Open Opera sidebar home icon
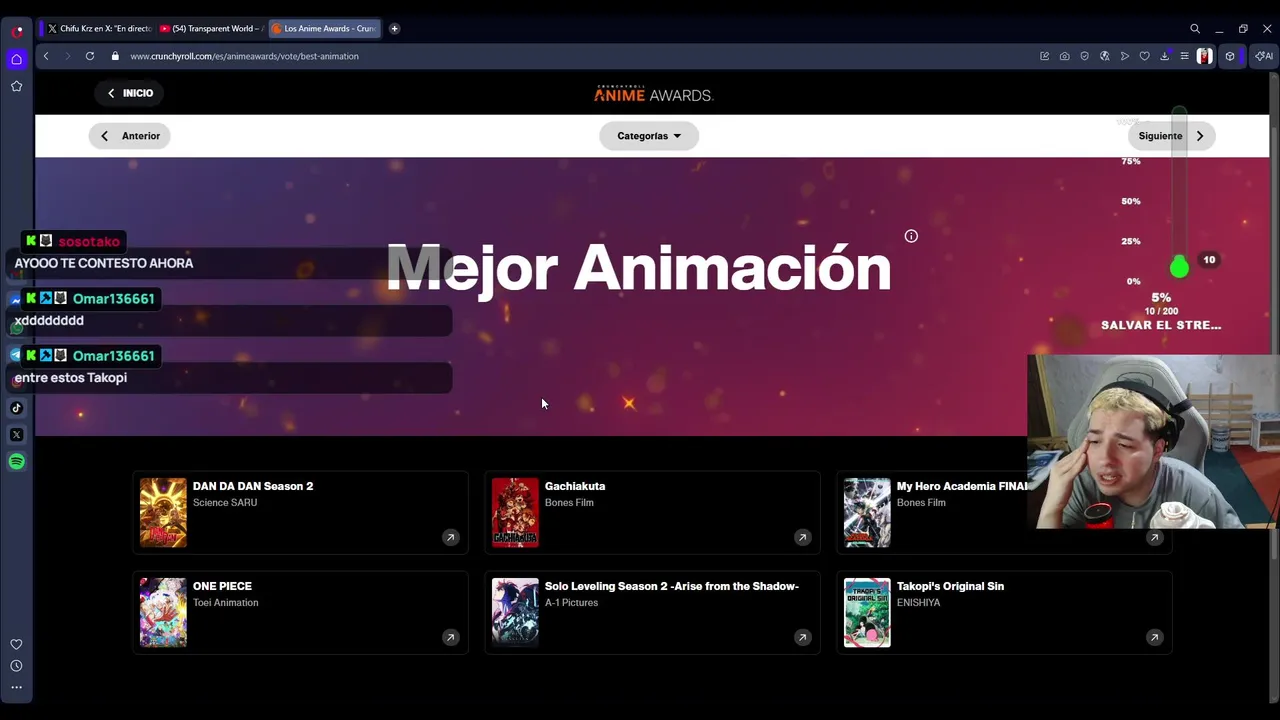The image size is (1280, 720). tap(16, 60)
